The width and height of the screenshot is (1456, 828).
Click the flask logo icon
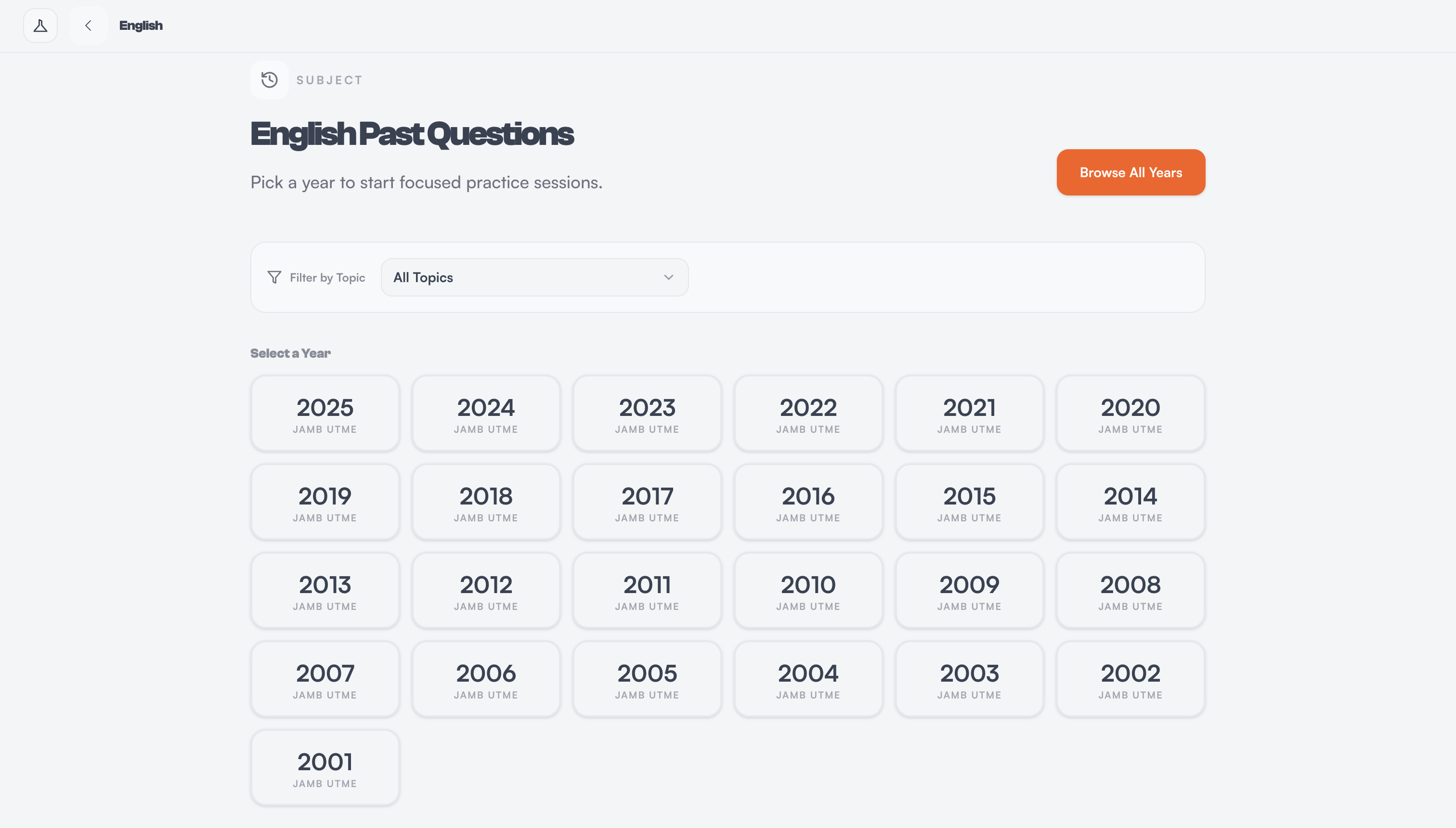point(40,26)
